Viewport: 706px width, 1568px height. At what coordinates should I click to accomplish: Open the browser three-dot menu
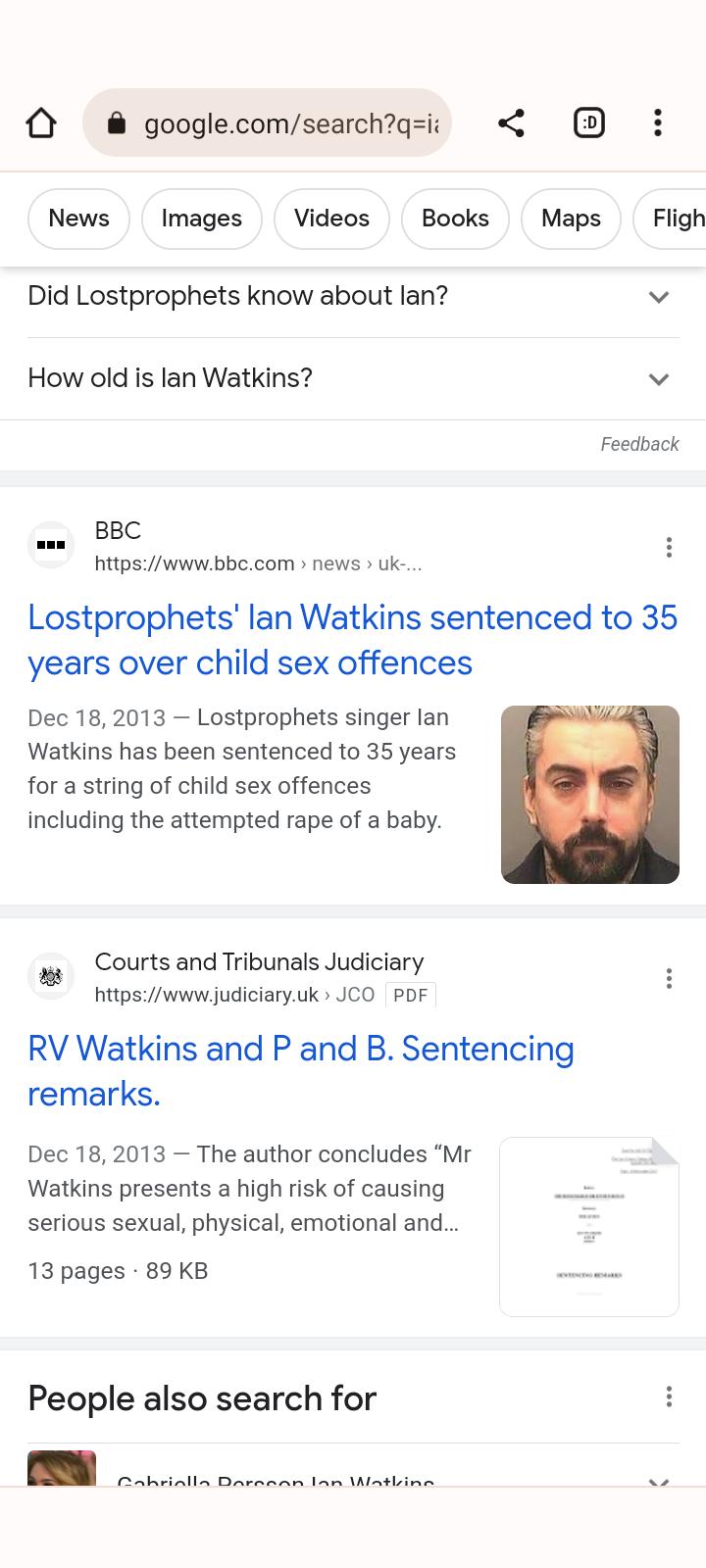[658, 123]
